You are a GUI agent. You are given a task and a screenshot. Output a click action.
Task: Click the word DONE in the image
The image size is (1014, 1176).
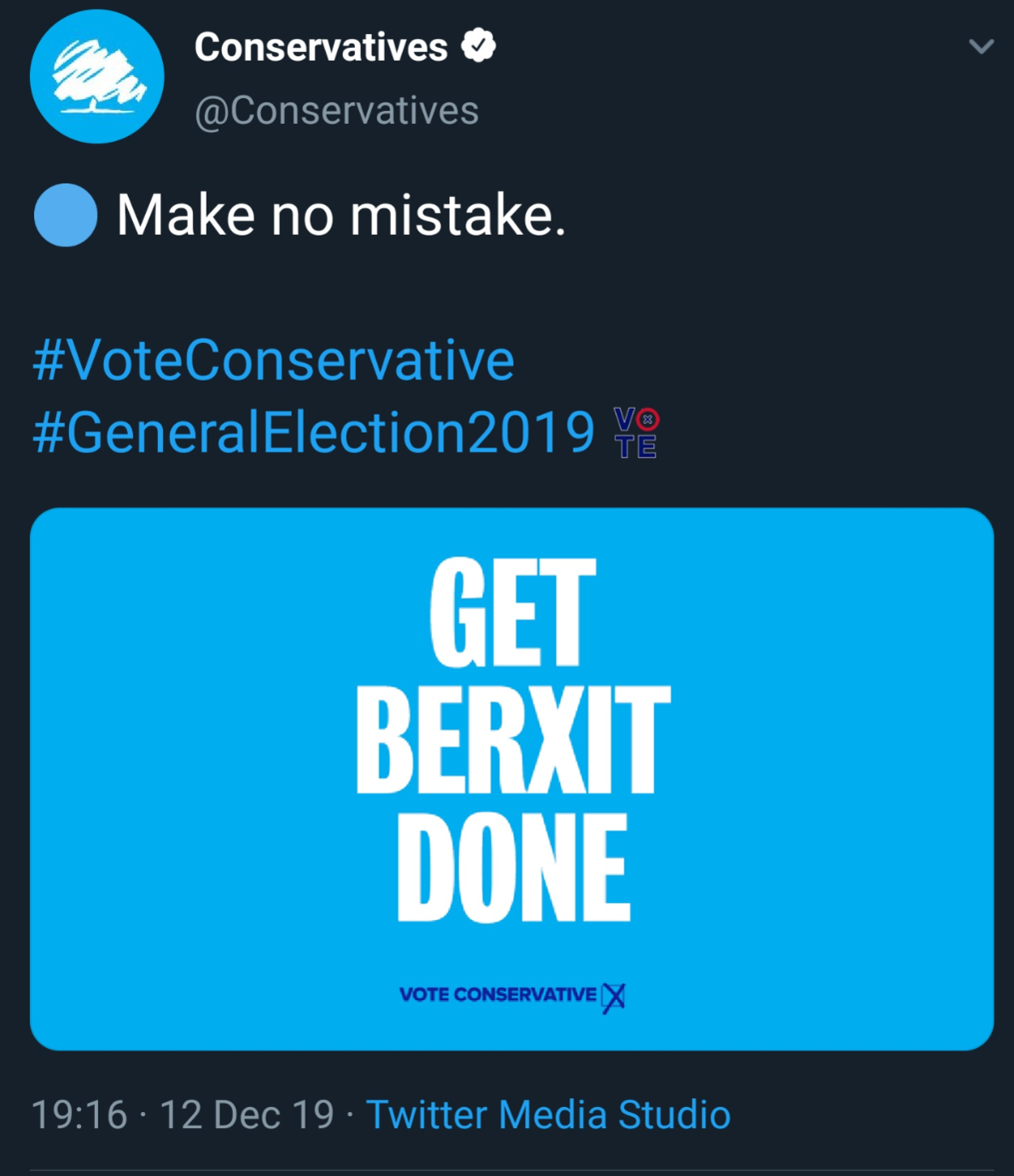(x=513, y=867)
